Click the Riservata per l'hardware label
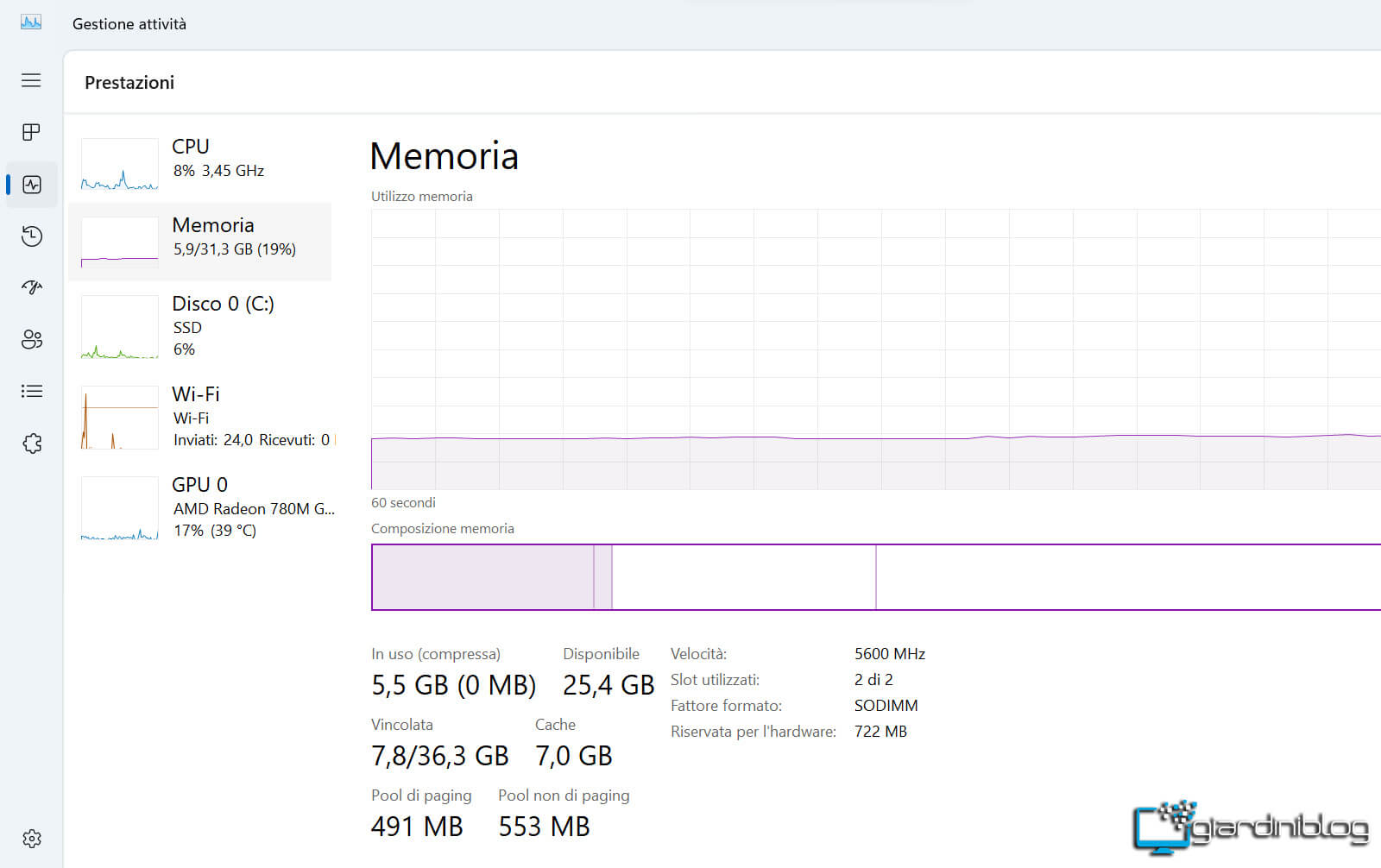The width and height of the screenshot is (1381, 868). (754, 732)
